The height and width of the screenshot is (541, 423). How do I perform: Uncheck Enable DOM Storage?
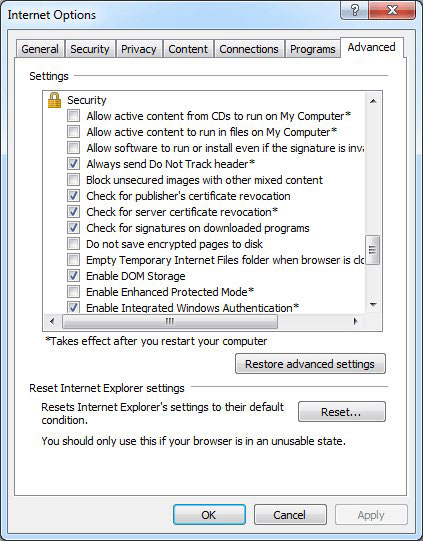[x=73, y=276]
